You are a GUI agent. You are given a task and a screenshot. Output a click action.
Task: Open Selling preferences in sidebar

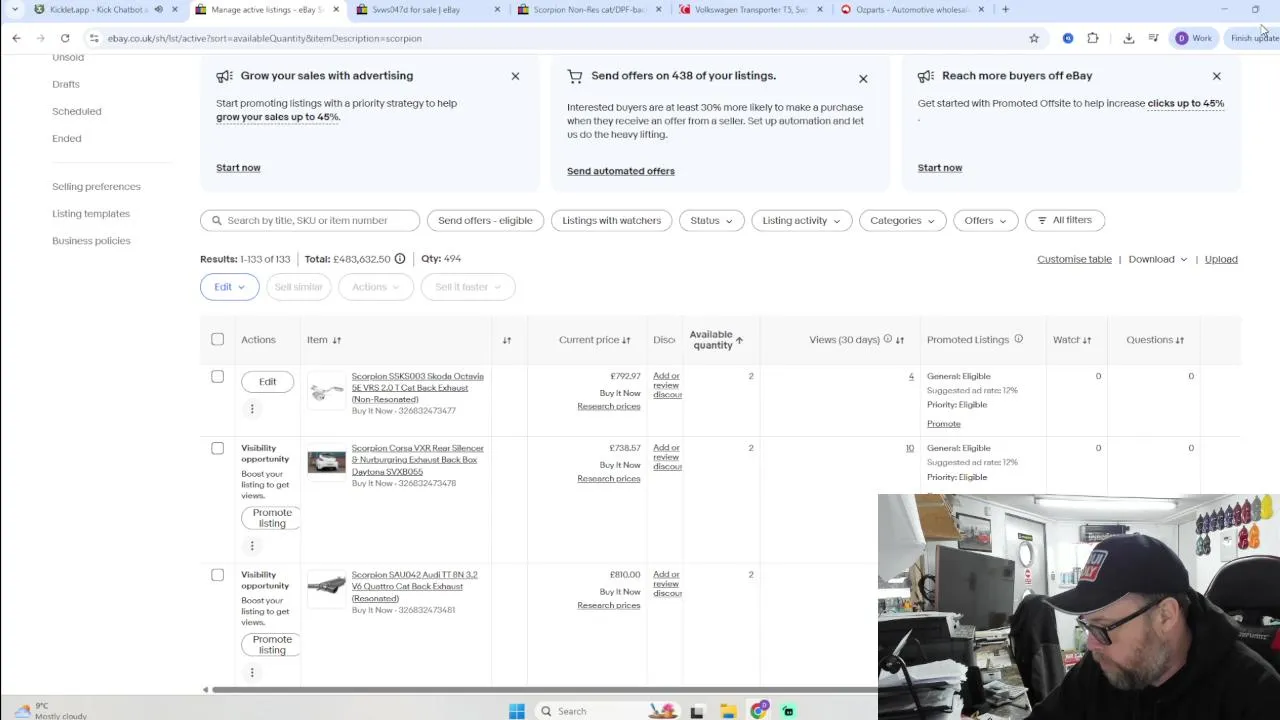coord(96,186)
